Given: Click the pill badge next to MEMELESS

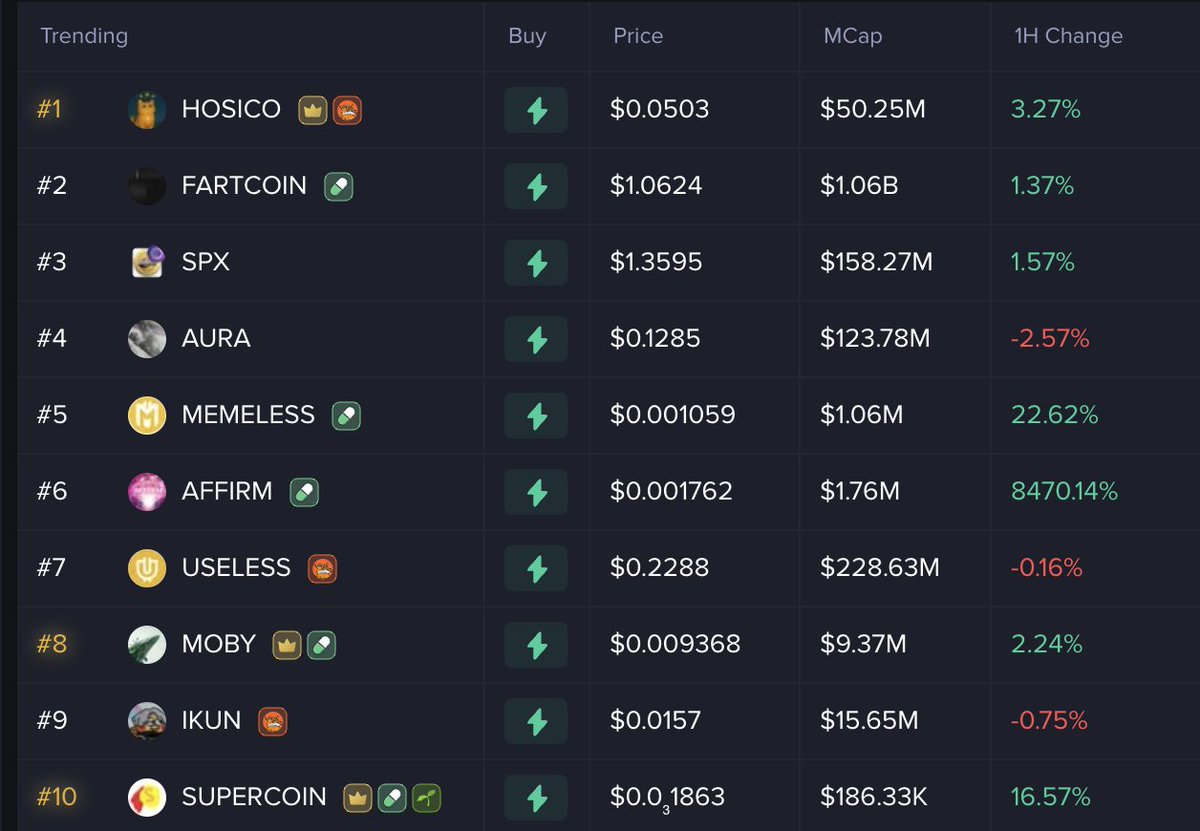Looking at the screenshot, I should [346, 416].
